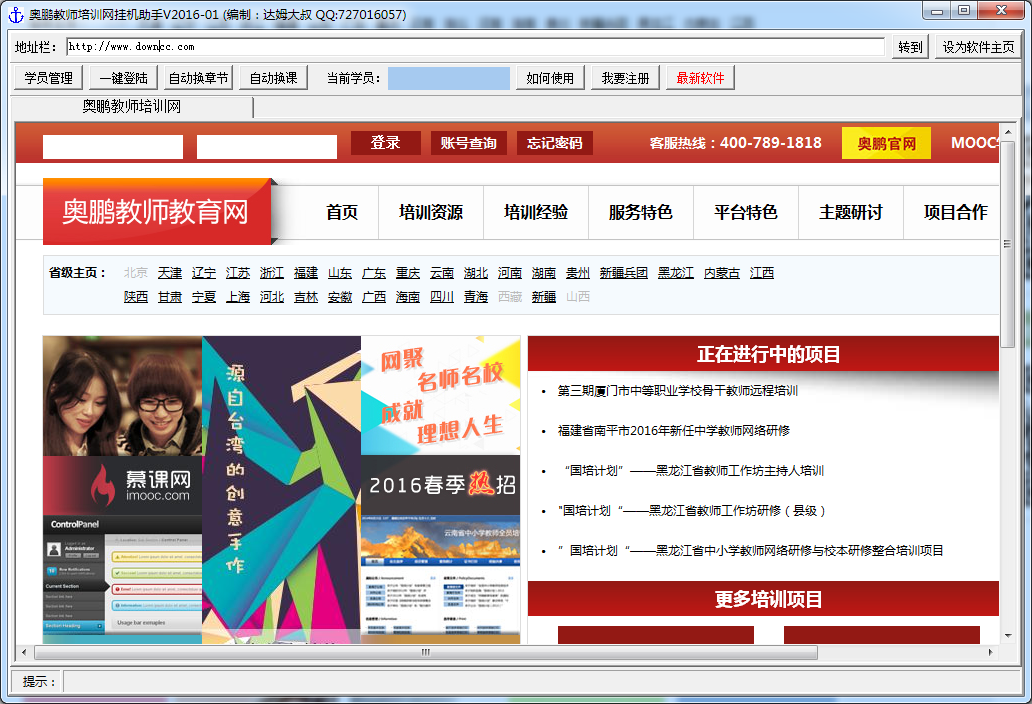Click 设为软件主页 at top right
The width and height of the screenshot is (1032, 704).
coord(977,46)
